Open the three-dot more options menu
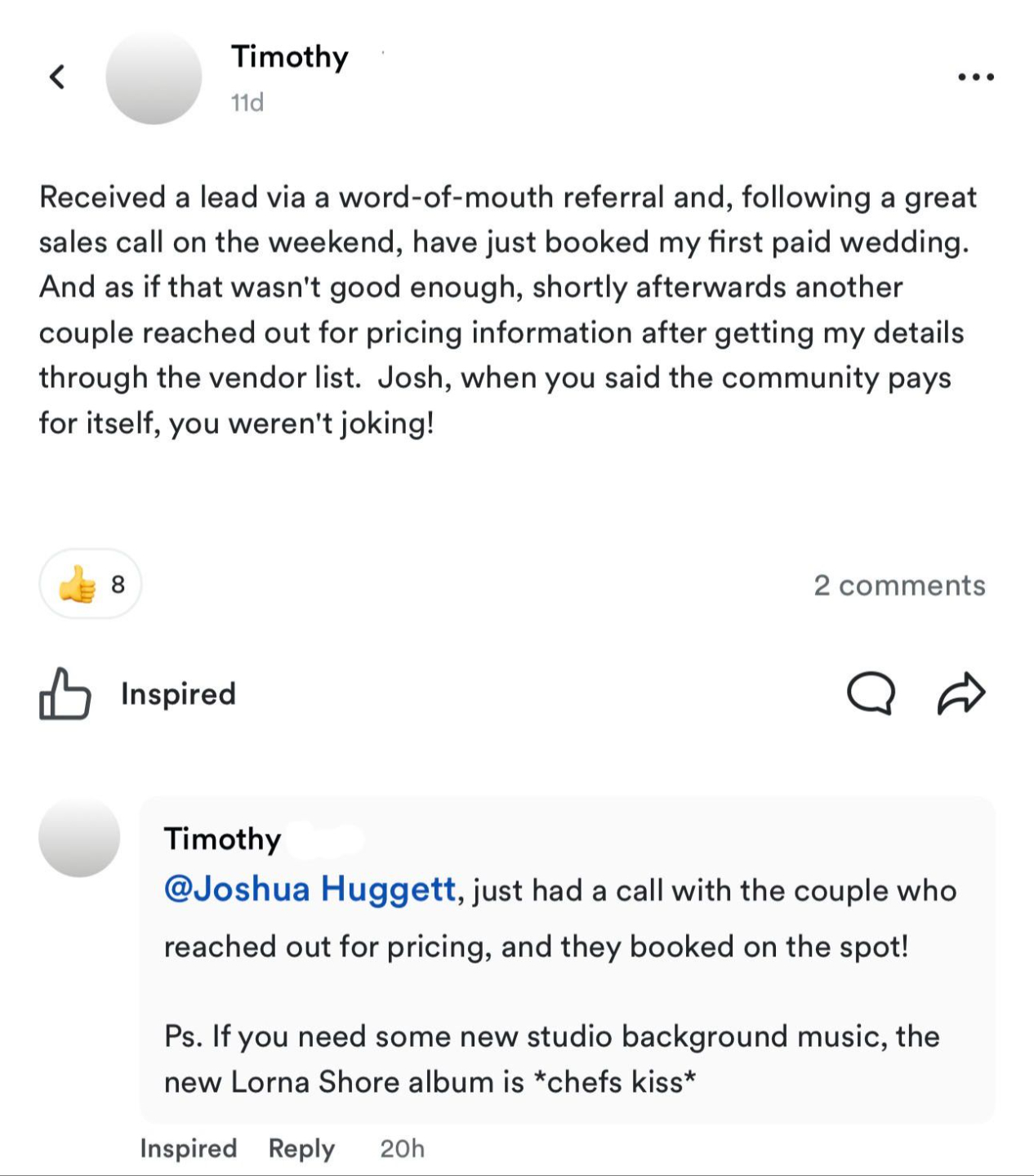The height and width of the screenshot is (1176, 1034). (976, 77)
